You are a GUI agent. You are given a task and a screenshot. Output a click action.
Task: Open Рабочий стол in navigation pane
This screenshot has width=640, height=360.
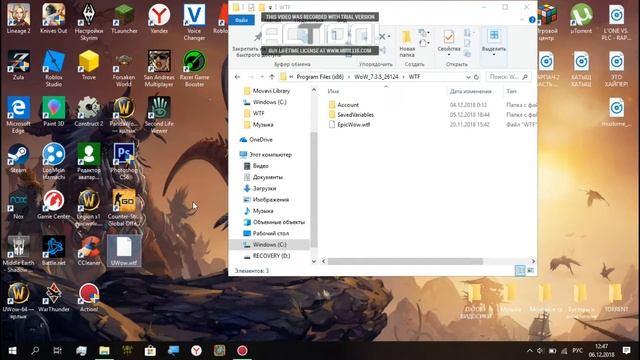click(x=270, y=233)
